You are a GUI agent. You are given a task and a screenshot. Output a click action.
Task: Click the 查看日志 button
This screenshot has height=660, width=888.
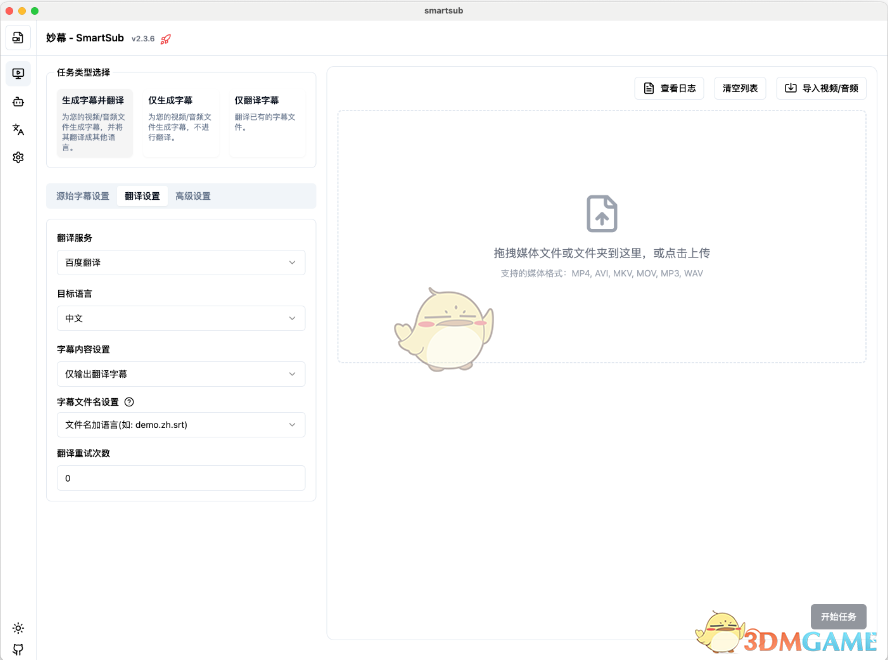click(x=669, y=88)
